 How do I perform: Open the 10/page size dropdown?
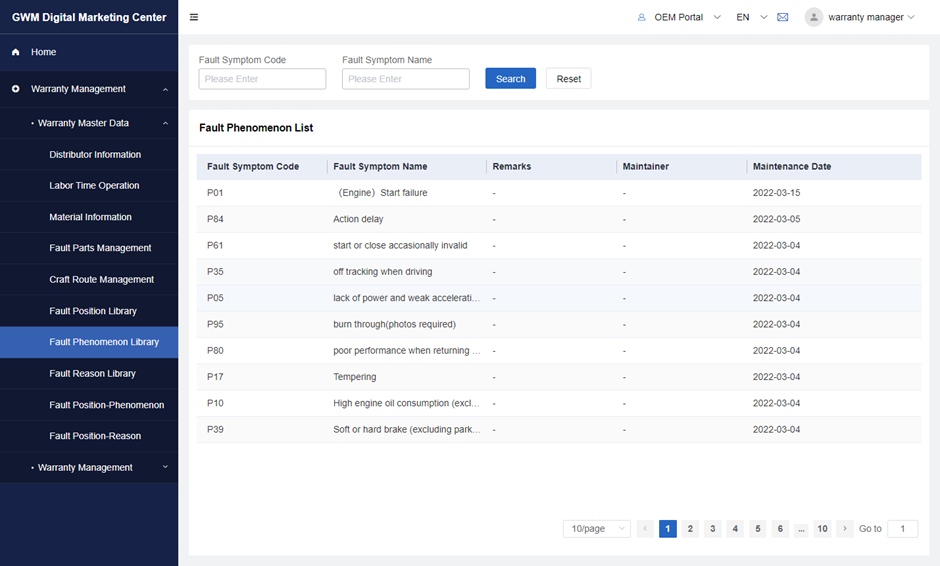point(596,528)
